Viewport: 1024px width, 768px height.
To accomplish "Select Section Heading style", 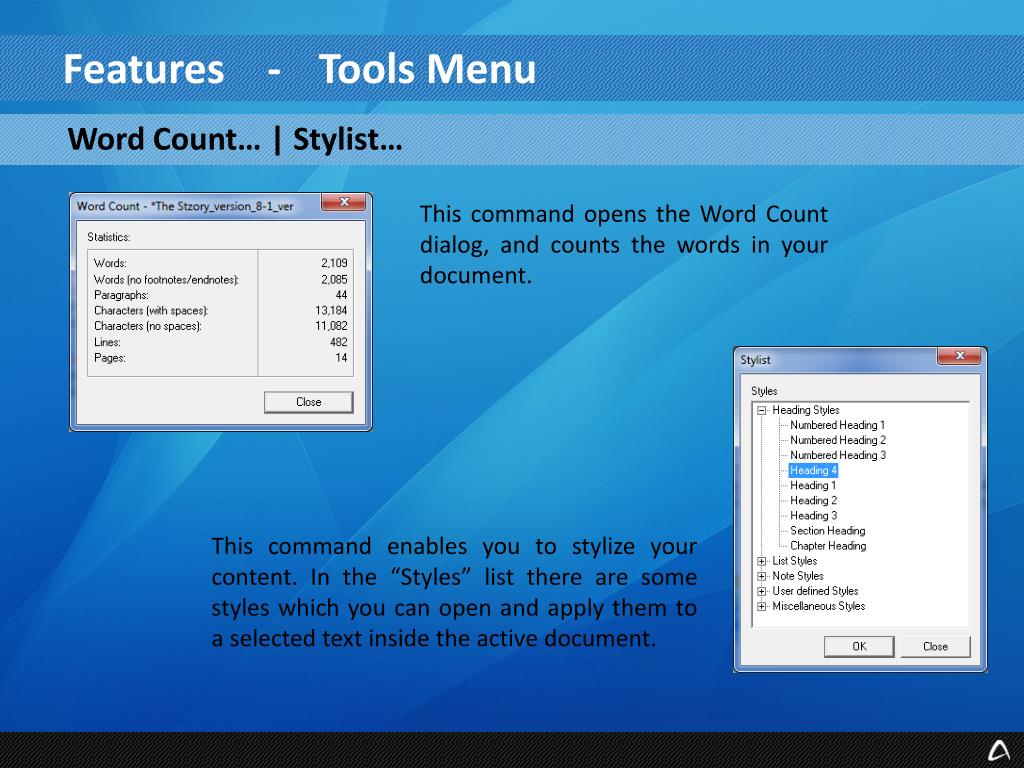I will [x=827, y=530].
